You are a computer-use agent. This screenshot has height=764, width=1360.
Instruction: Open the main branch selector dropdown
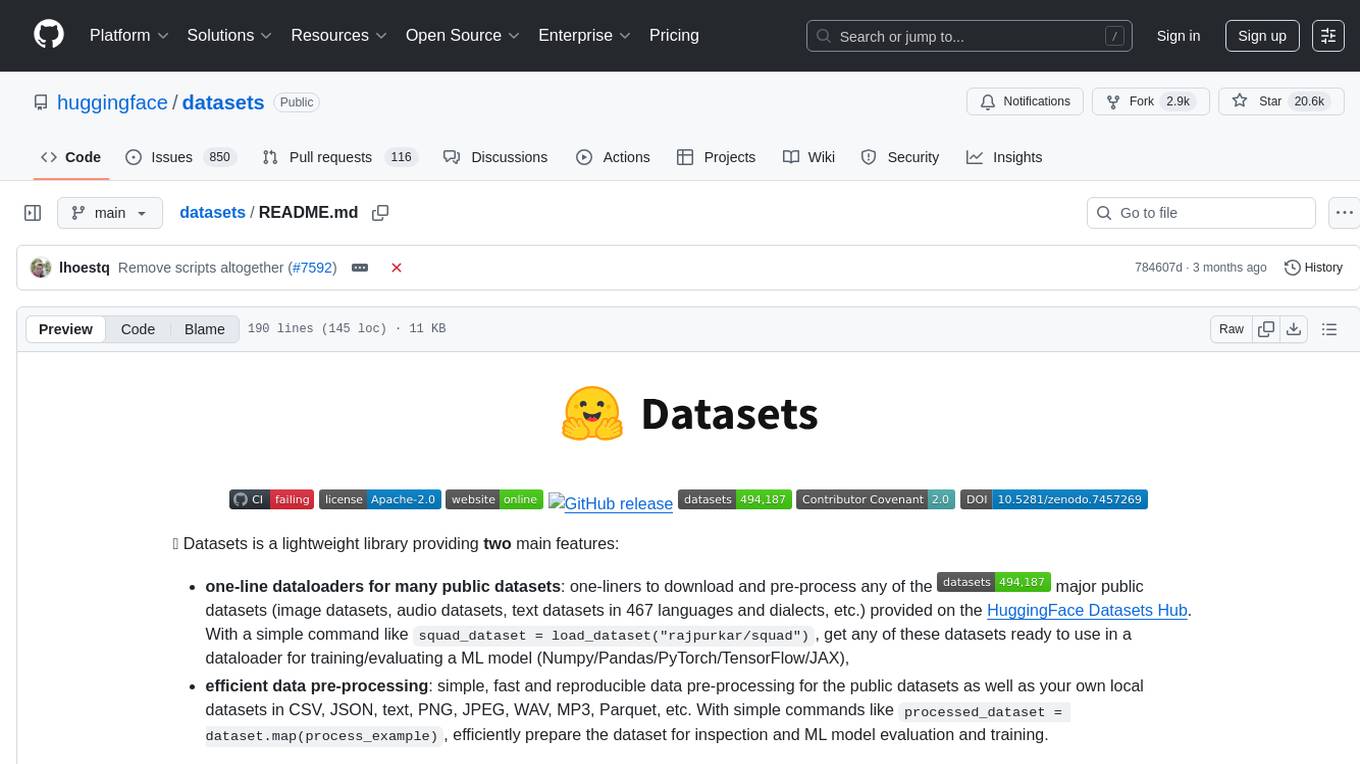point(110,213)
